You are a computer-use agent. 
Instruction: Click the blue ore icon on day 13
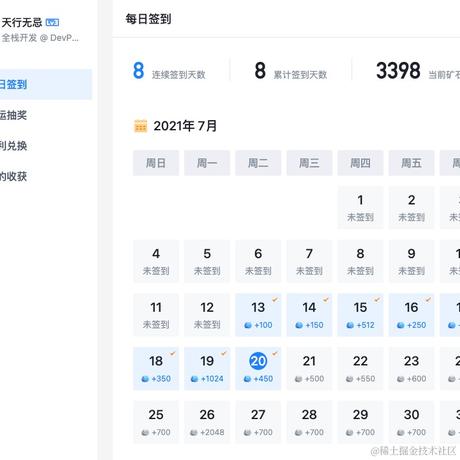(x=248, y=325)
